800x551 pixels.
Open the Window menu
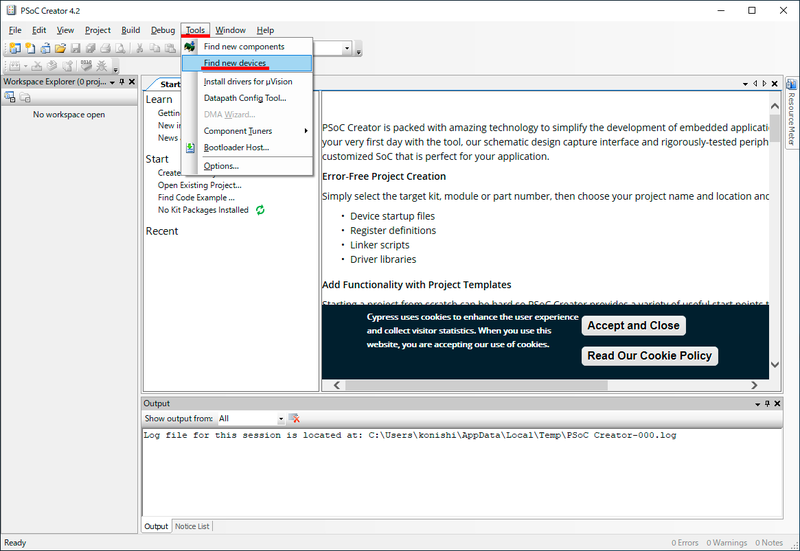230,30
